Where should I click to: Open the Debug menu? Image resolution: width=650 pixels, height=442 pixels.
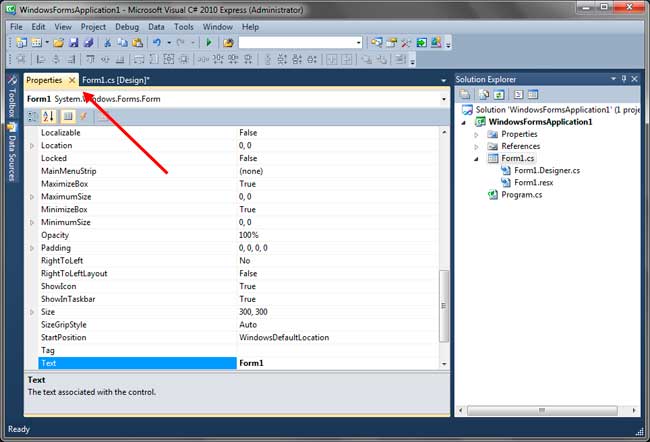click(x=127, y=27)
